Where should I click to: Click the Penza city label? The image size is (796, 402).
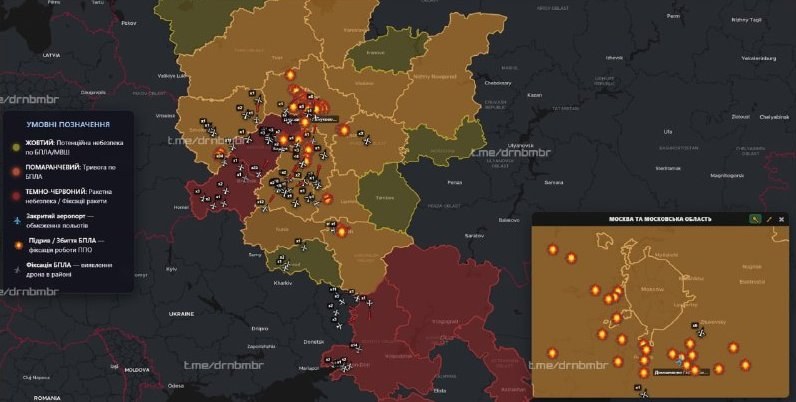pos(454,182)
